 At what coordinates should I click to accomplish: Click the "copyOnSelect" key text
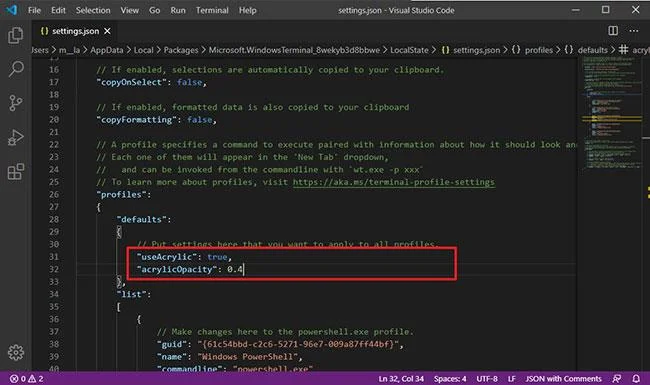[x=131, y=82]
